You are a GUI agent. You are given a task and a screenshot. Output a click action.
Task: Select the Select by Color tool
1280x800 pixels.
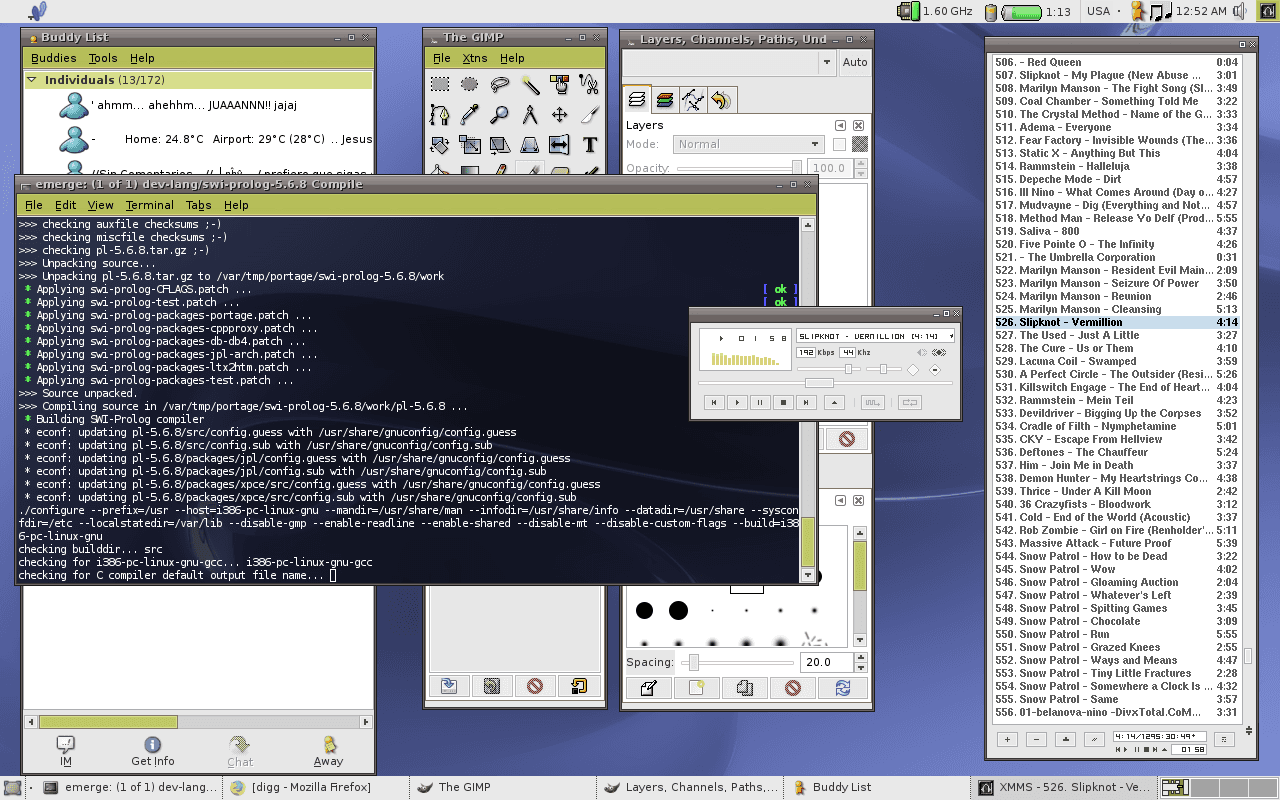(560, 85)
